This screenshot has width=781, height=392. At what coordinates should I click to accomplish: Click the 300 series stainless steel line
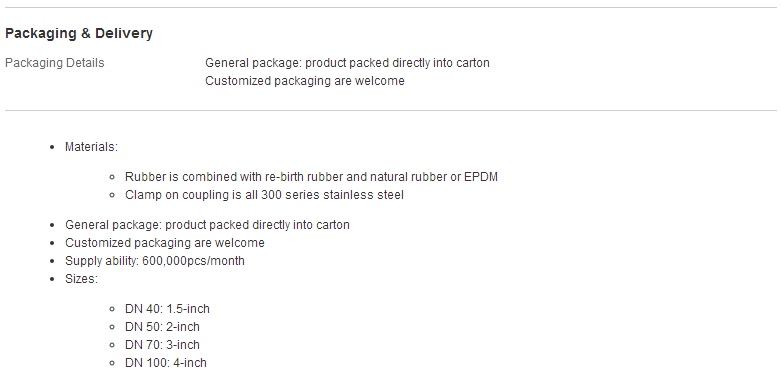[x=264, y=195]
